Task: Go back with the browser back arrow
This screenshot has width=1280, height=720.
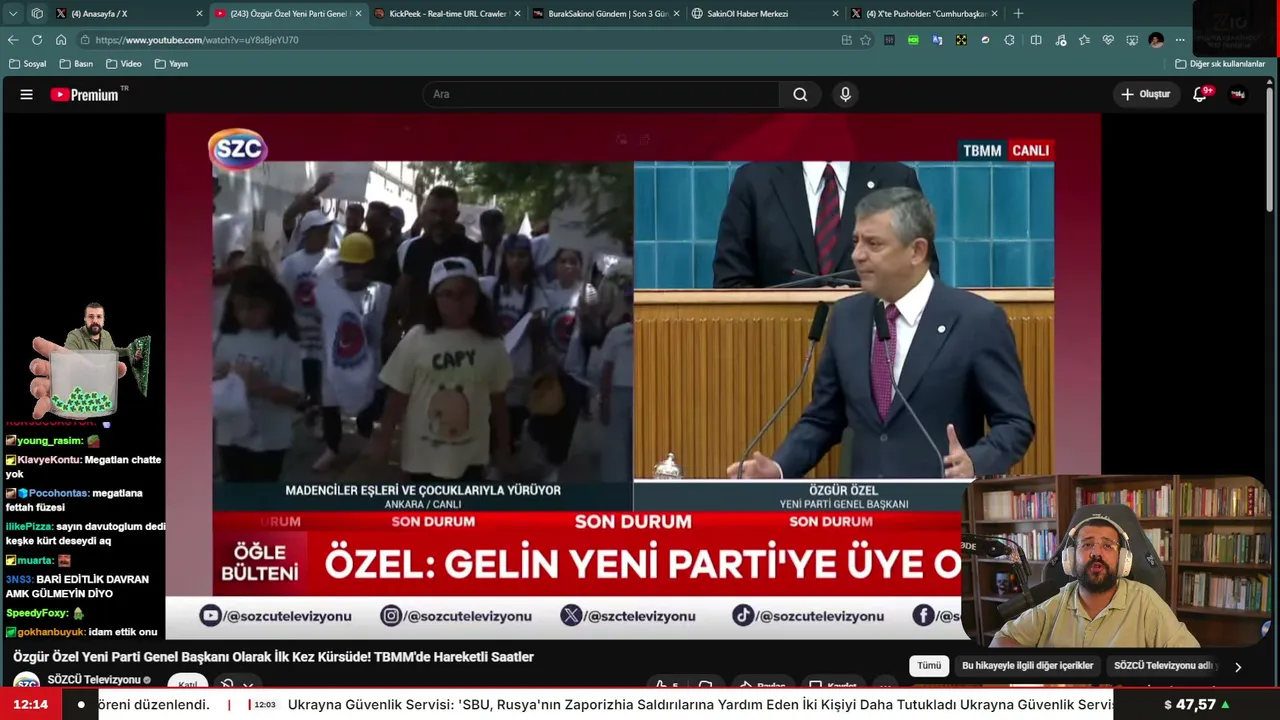Action: point(13,40)
